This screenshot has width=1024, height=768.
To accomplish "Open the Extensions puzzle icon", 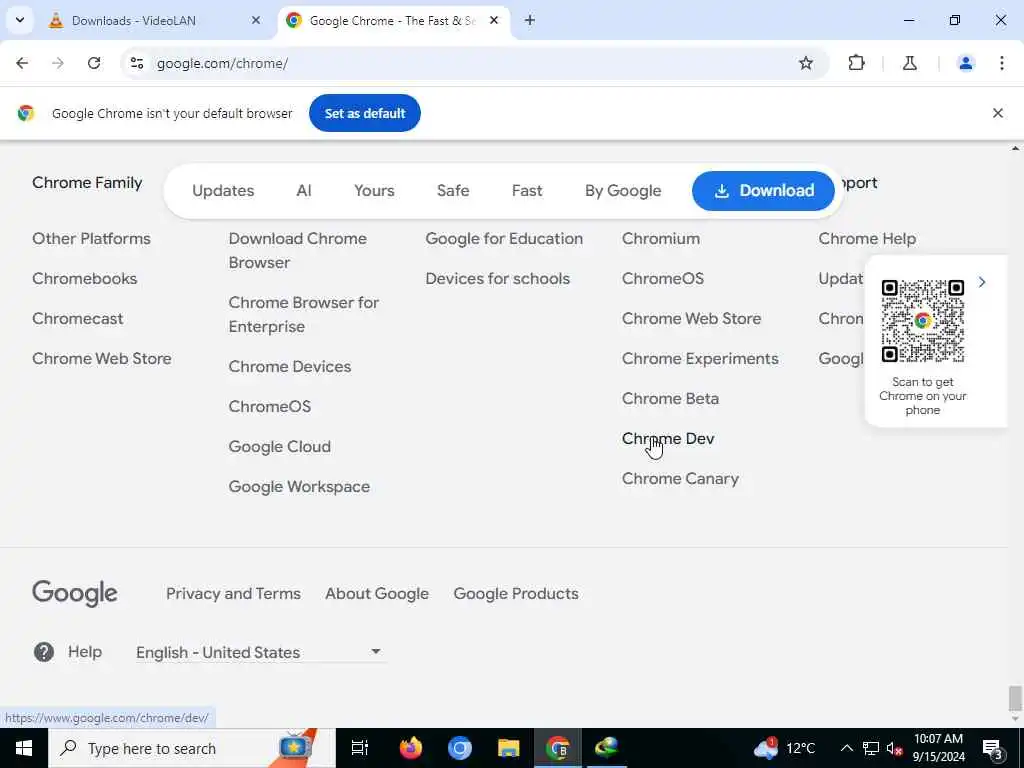I will pyautogui.click(x=856, y=63).
